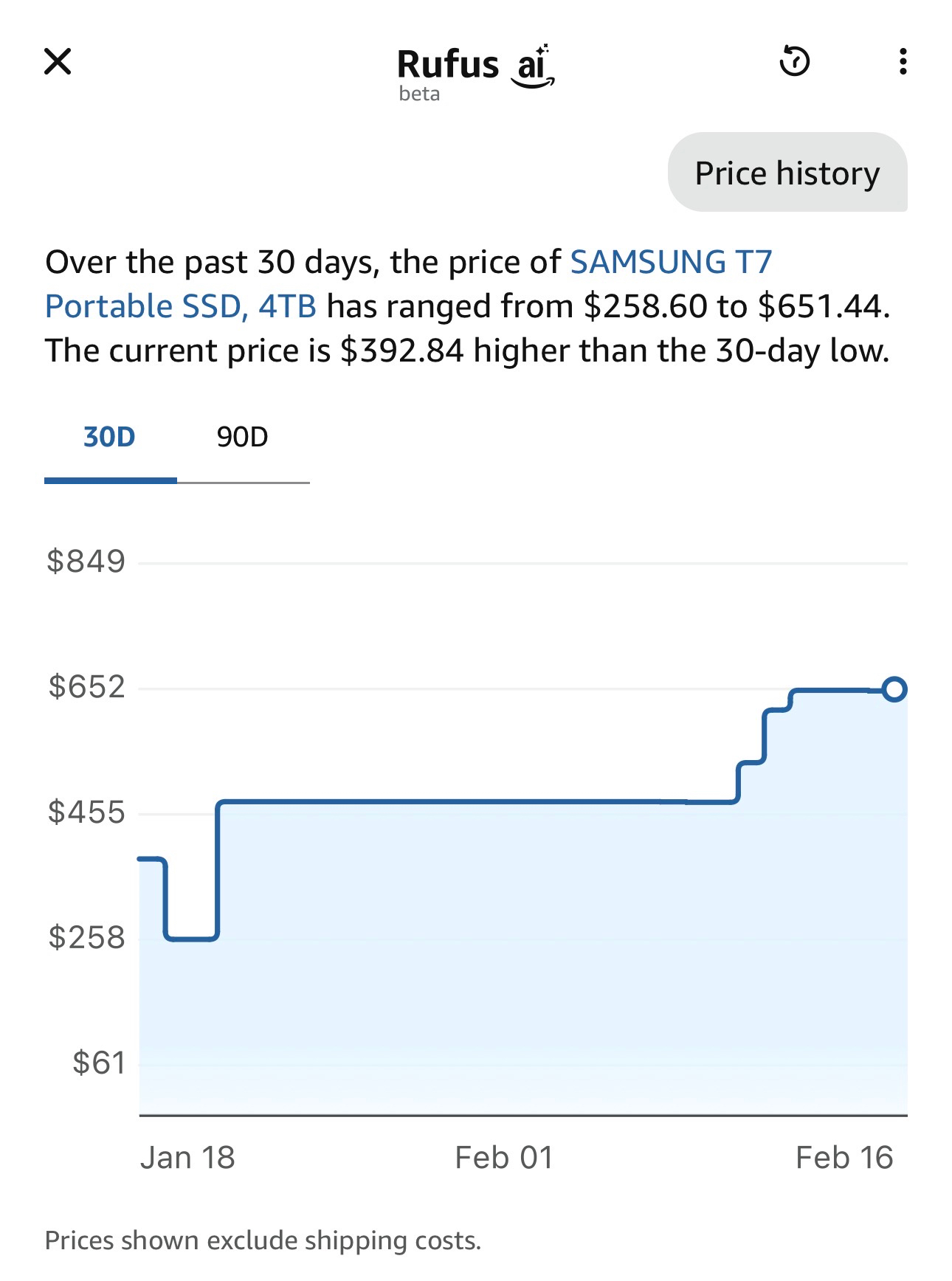952x1281 pixels.
Task: Select the 30D tab
Action: (110, 438)
